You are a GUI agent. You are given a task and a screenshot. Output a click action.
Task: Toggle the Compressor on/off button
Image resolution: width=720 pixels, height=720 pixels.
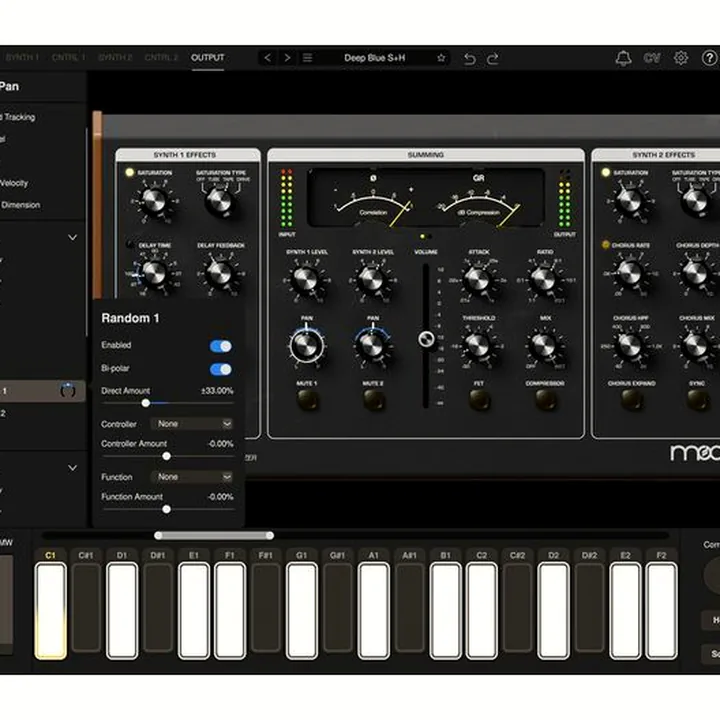point(545,399)
